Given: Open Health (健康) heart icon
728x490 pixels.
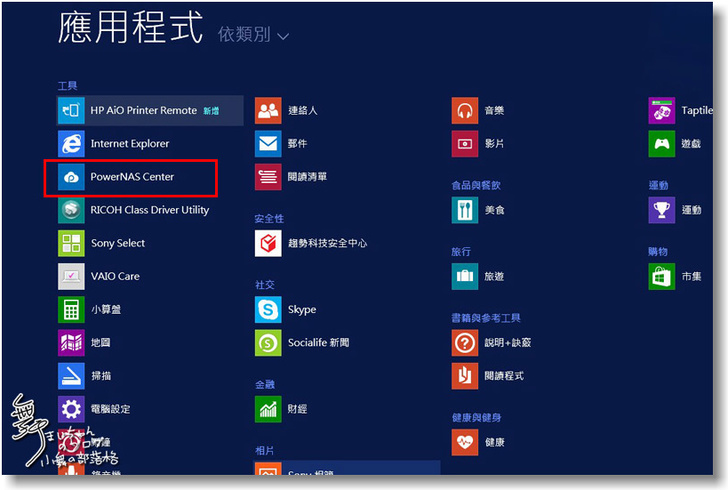Looking at the screenshot, I should pos(465,442).
